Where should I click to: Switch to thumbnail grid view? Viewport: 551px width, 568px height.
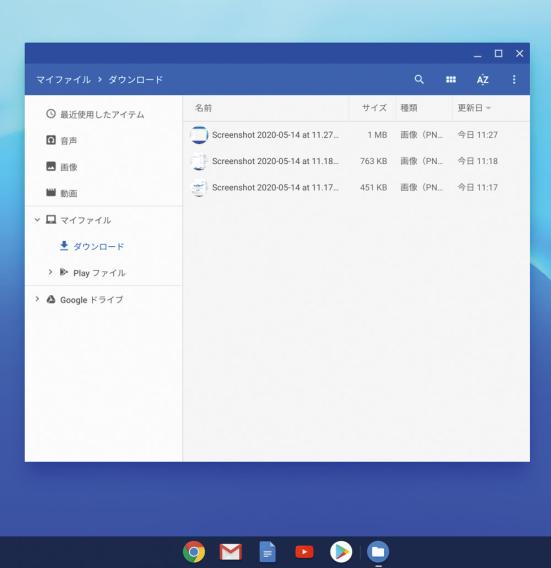pos(451,79)
